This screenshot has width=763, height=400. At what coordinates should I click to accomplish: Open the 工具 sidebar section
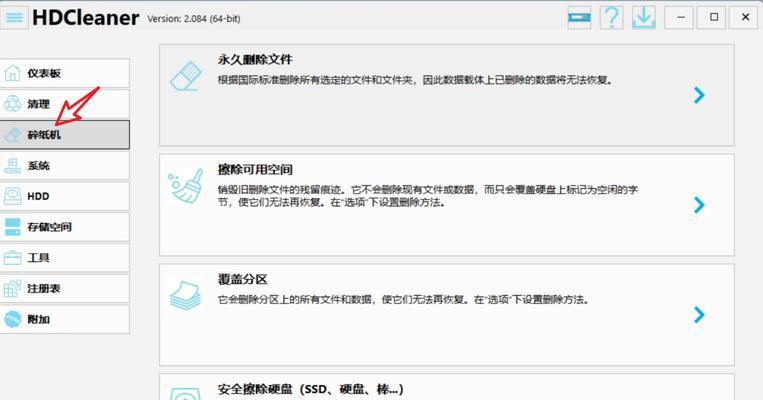[x=64, y=257]
